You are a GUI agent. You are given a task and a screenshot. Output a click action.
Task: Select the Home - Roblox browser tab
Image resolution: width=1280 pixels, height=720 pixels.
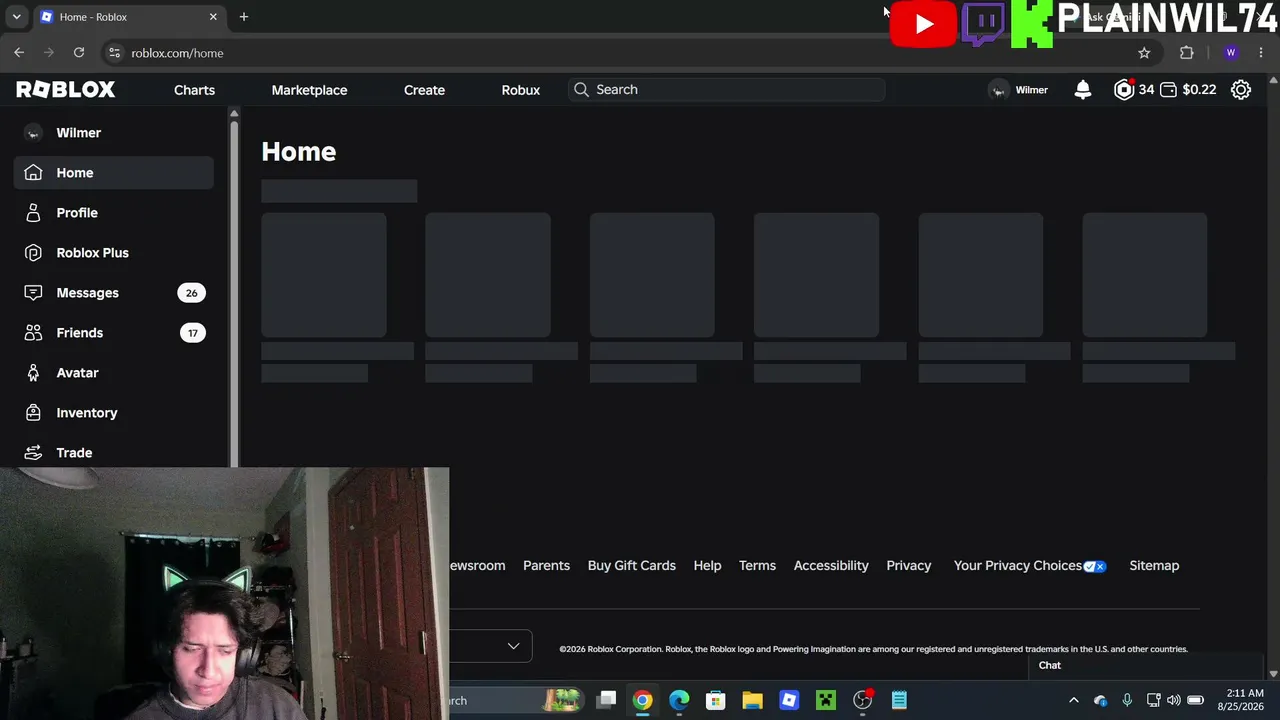pyautogui.click(x=128, y=17)
